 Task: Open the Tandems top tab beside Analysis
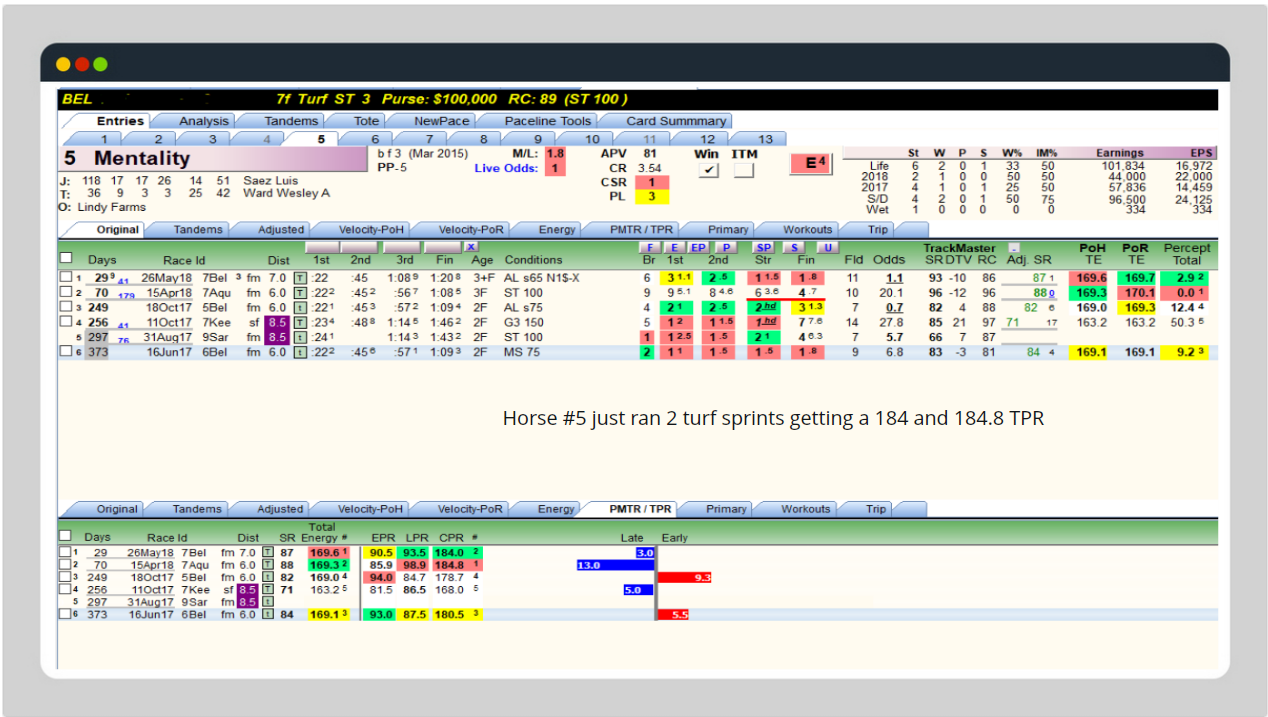(x=291, y=121)
